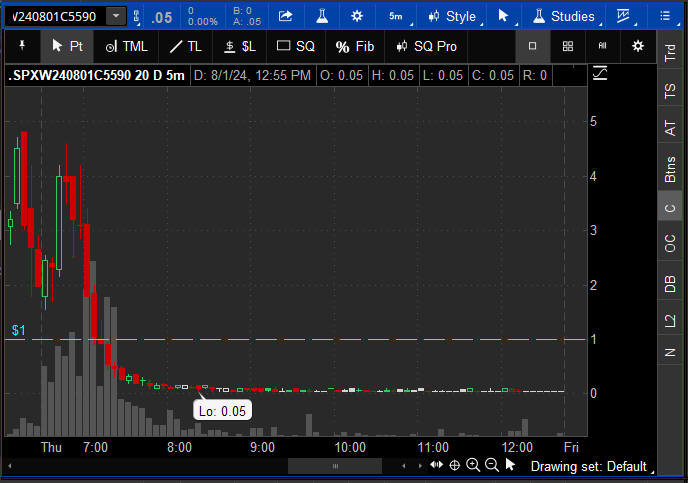
Task: Open the Btns sidebar tab
Action: pyautogui.click(x=670, y=169)
